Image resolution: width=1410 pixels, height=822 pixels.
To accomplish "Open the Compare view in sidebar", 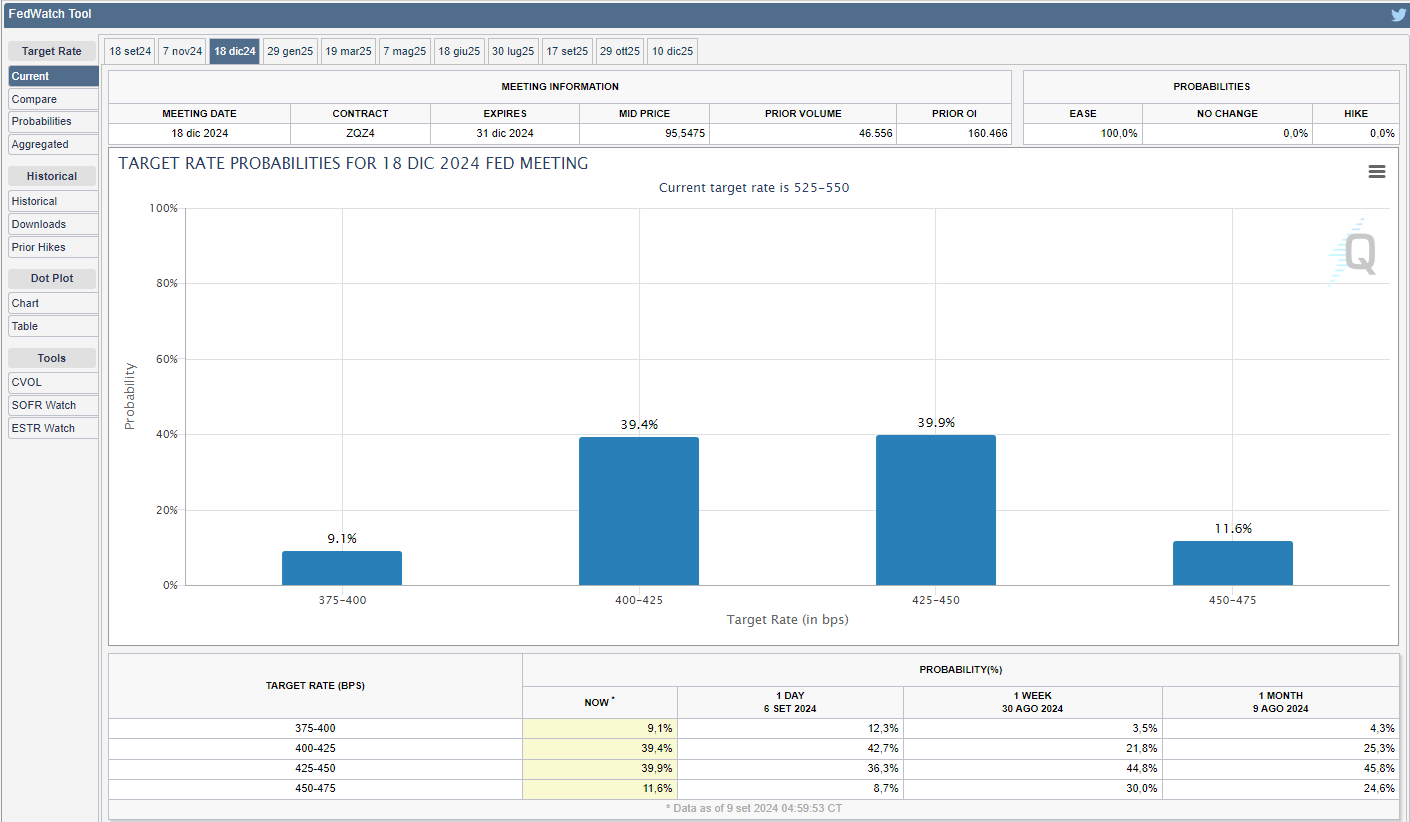I will click(53, 99).
